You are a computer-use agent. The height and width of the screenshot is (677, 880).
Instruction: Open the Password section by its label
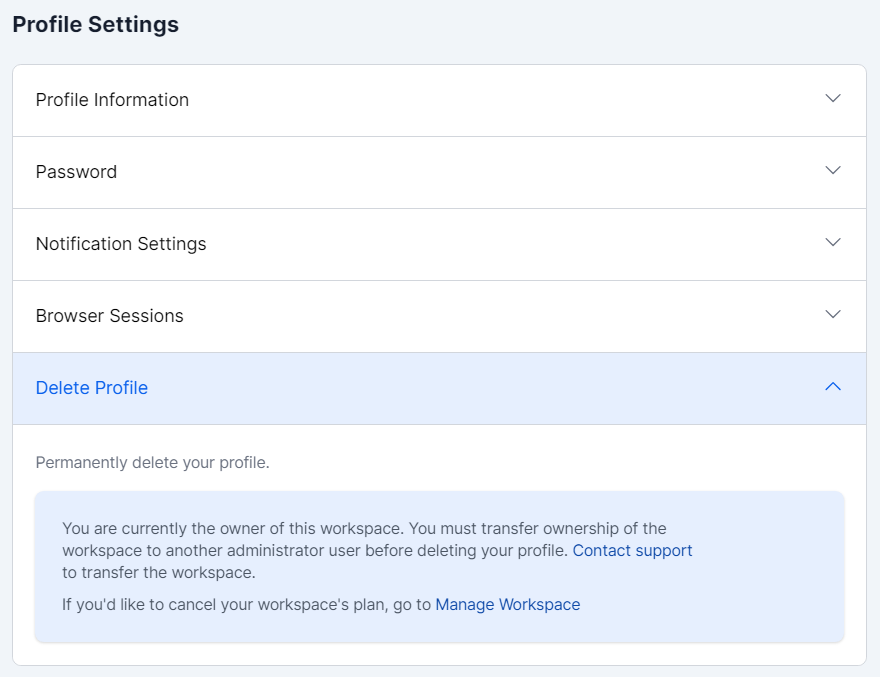tap(76, 172)
